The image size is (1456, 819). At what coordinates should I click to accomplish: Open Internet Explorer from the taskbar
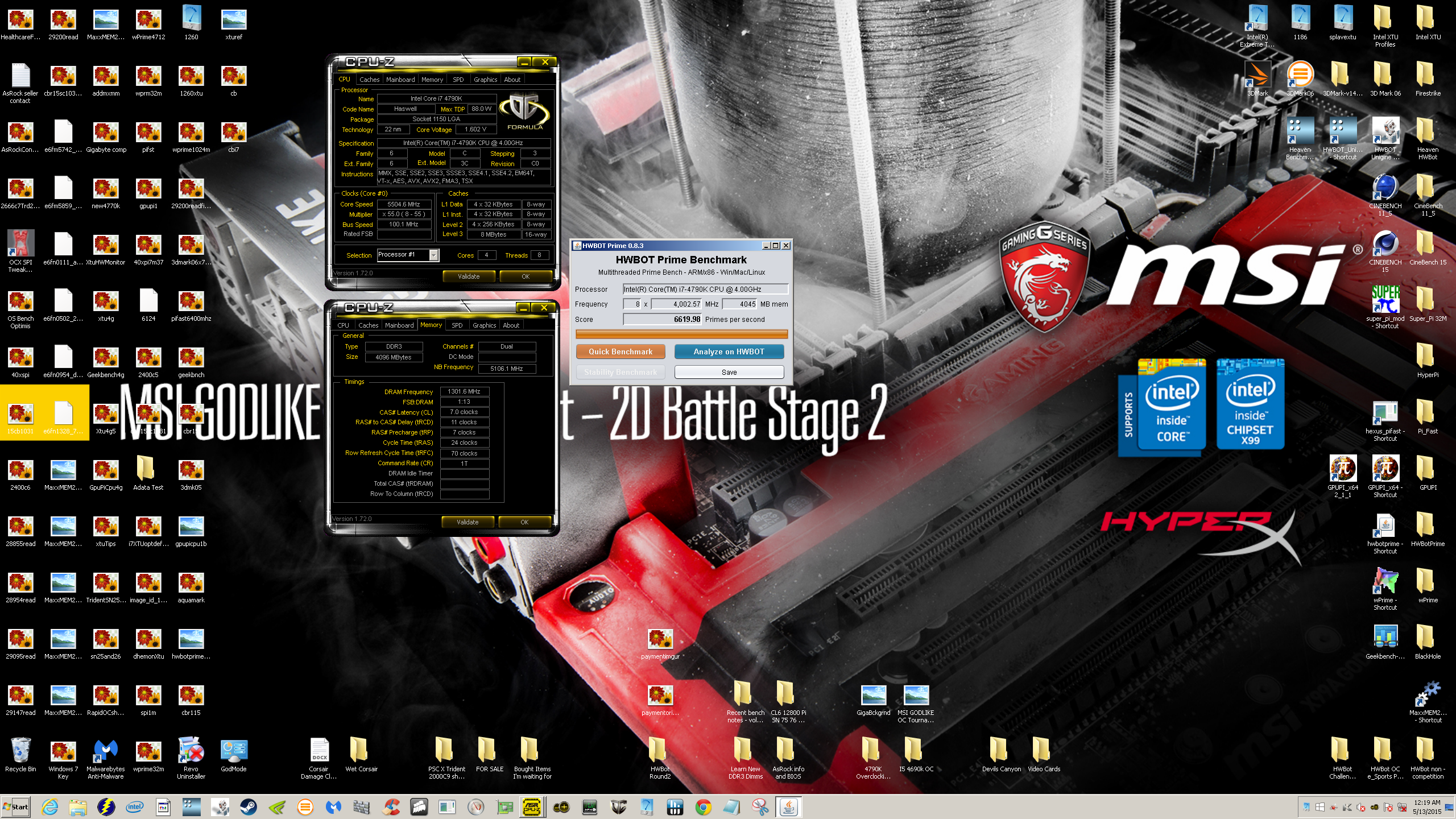49,806
